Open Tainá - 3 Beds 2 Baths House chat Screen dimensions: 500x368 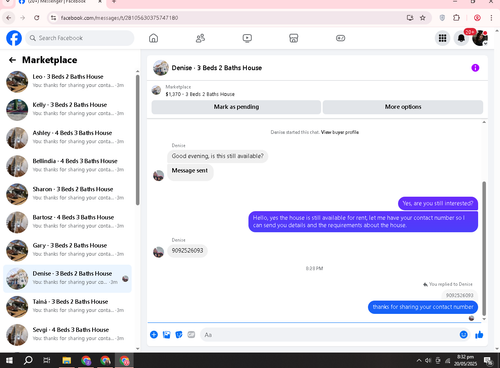pyautogui.click(x=68, y=306)
